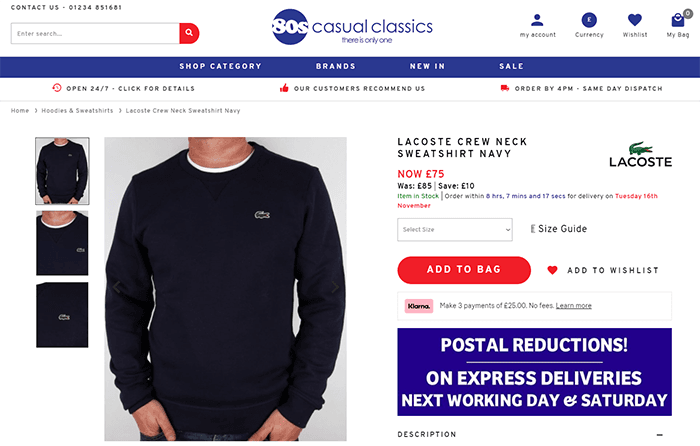700x446 pixels.
Task: Click the thumbs-up customers recommend icon
Action: point(284,88)
